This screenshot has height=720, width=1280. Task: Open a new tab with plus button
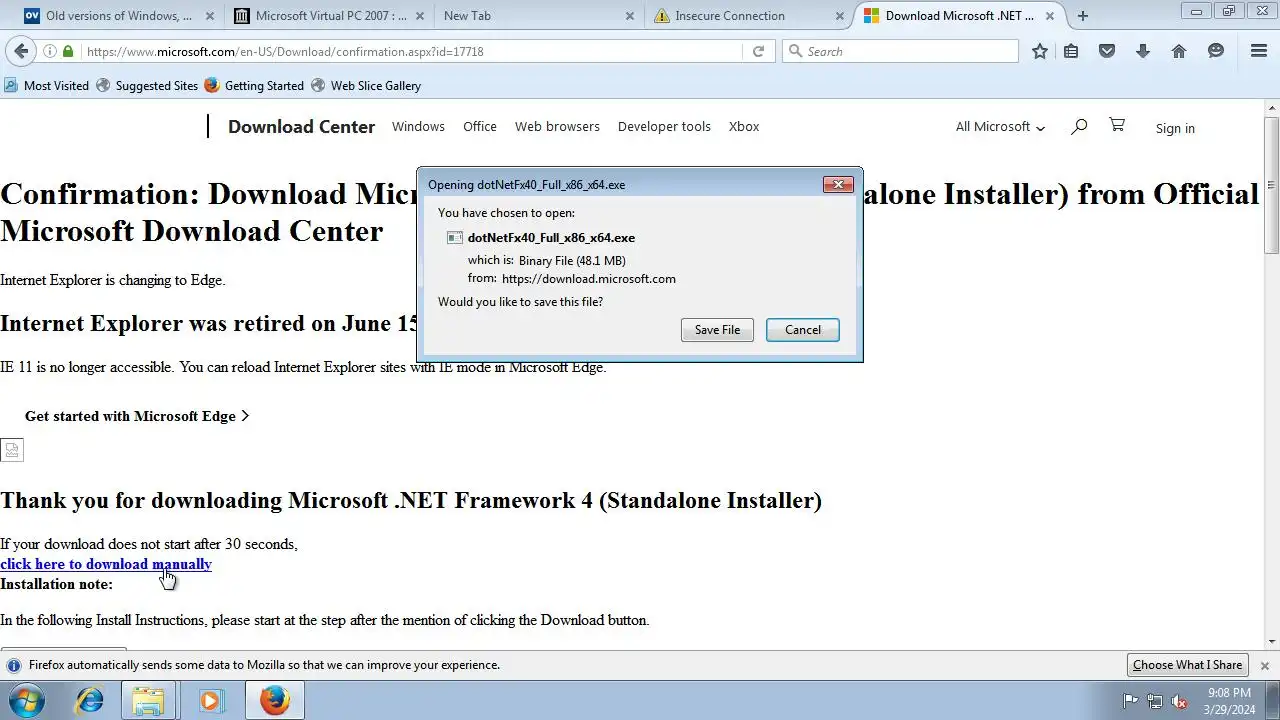click(x=1082, y=16)
